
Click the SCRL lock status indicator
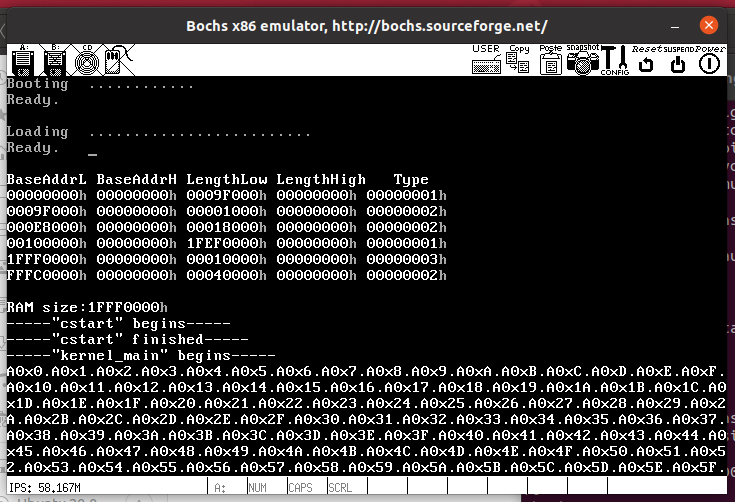point(340,488)
